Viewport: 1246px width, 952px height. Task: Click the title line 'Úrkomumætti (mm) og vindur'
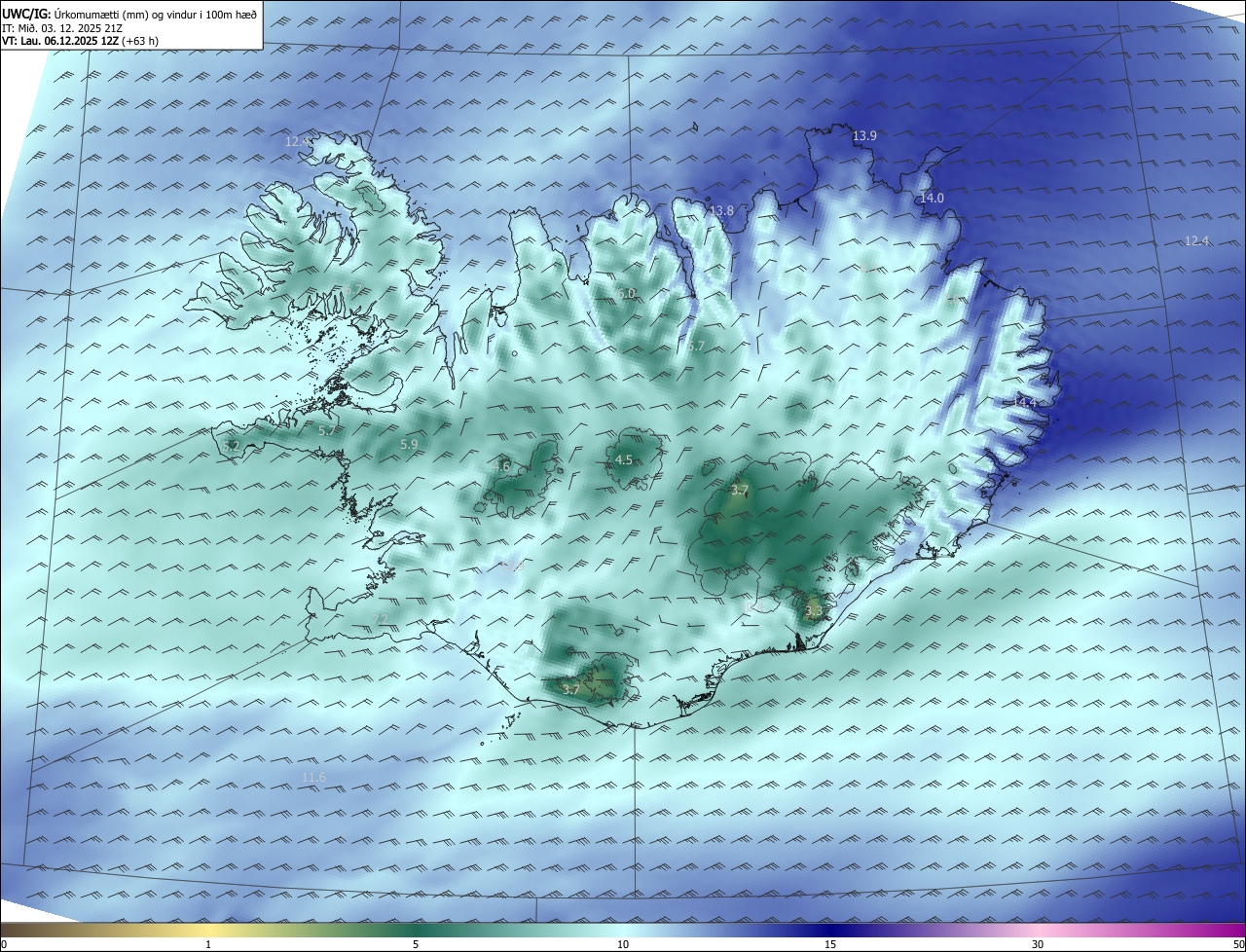129,15
